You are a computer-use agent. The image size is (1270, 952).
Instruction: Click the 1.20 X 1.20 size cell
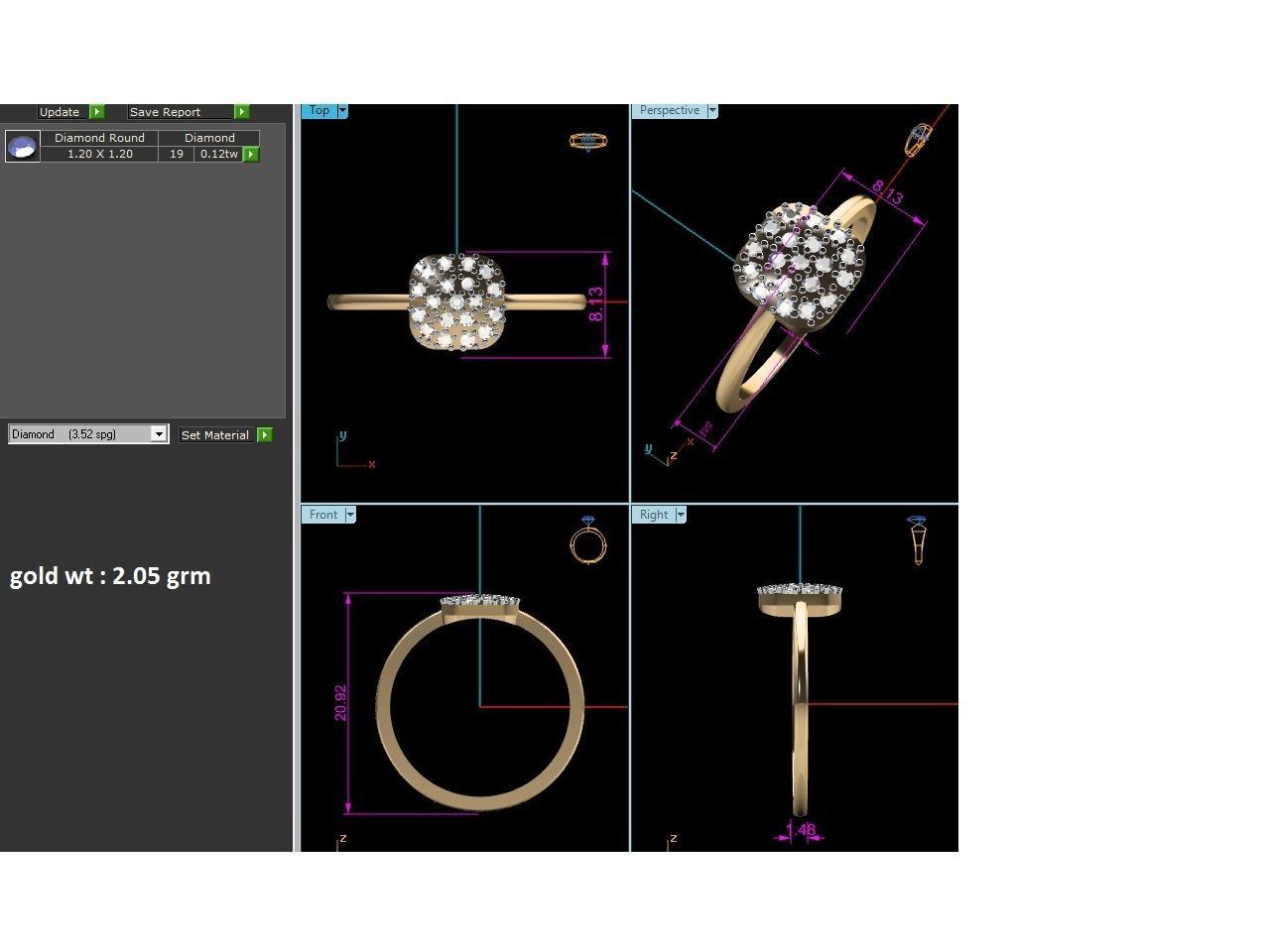click(99, 154)
